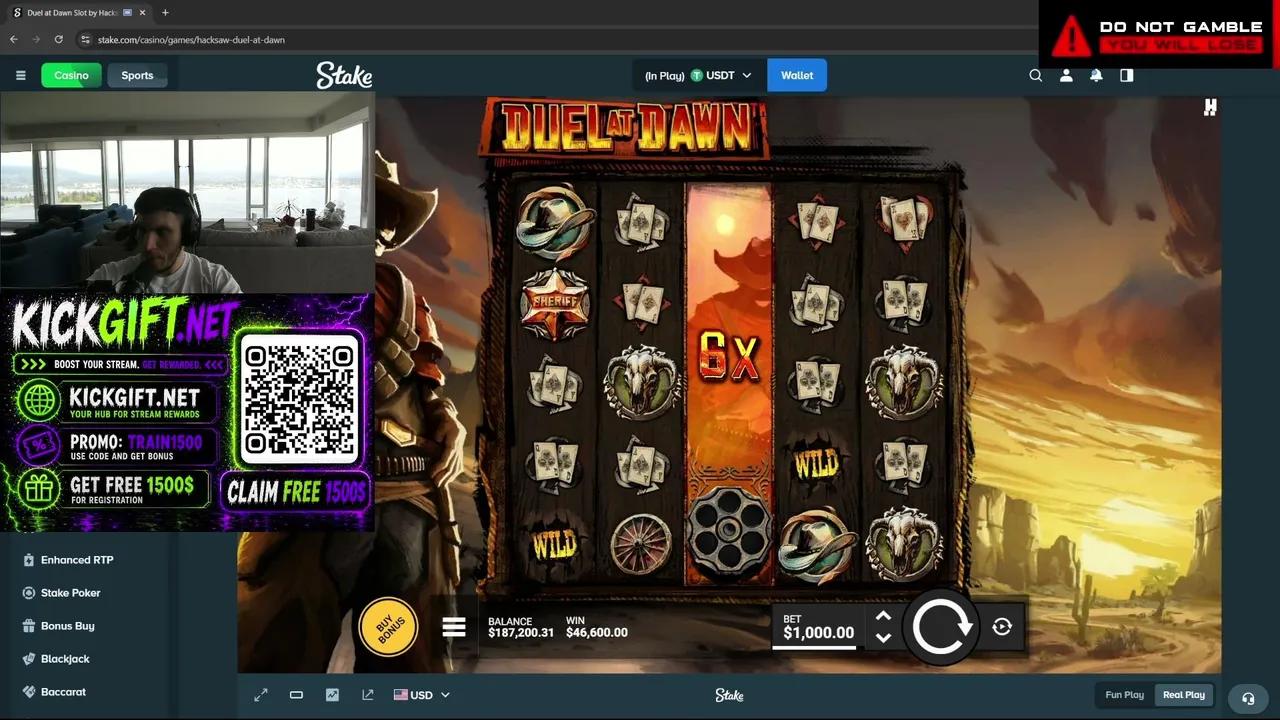Switch to theatre mode
This screenshot has width=1280, height=720.
pyautogui.click(x=296, y=695)
